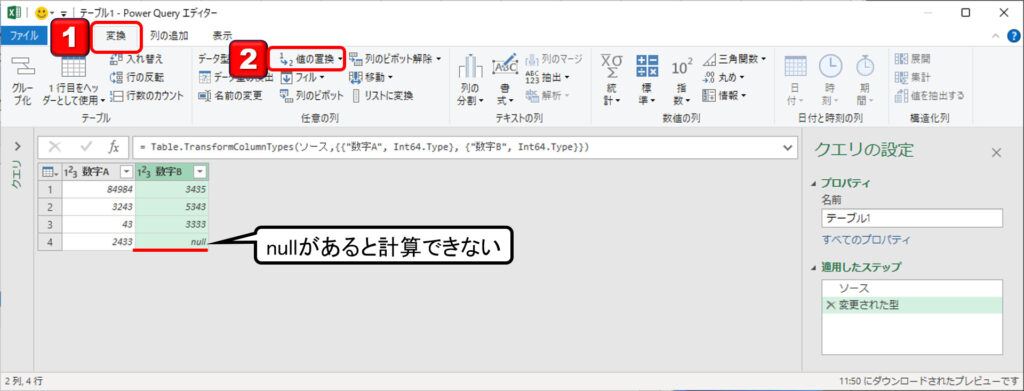The image size is (1024, 391).
Task: Click the すべてのプロパティ link
Action: pyautogui.click(x=866, y=240)
